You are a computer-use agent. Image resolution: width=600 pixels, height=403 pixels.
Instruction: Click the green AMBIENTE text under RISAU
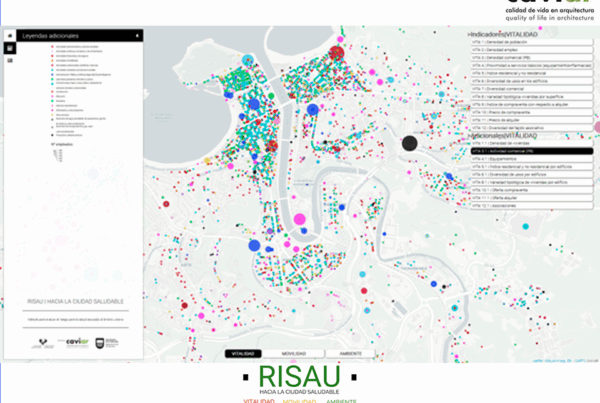pos(341,401)
